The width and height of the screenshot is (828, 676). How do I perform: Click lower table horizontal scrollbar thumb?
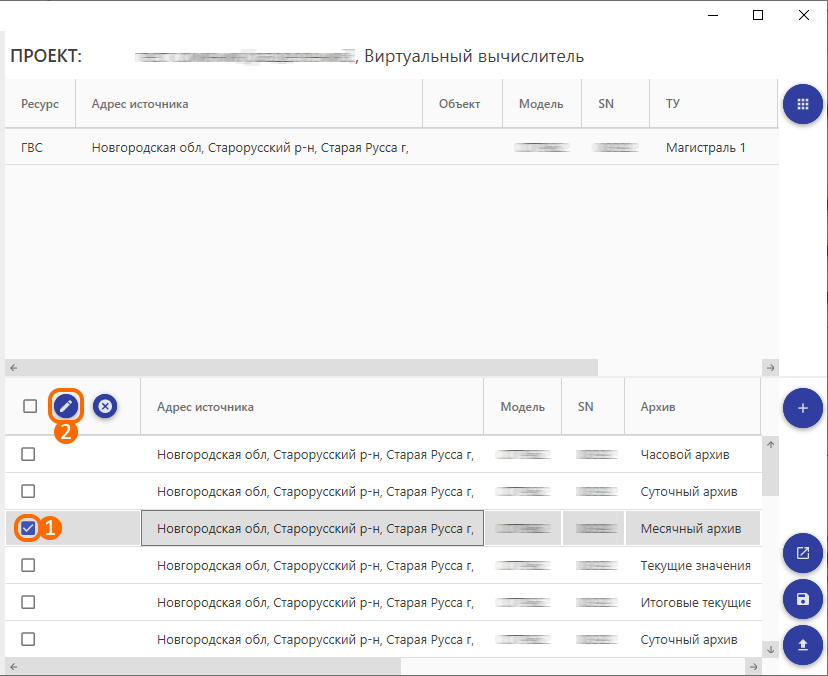(211, 666)
